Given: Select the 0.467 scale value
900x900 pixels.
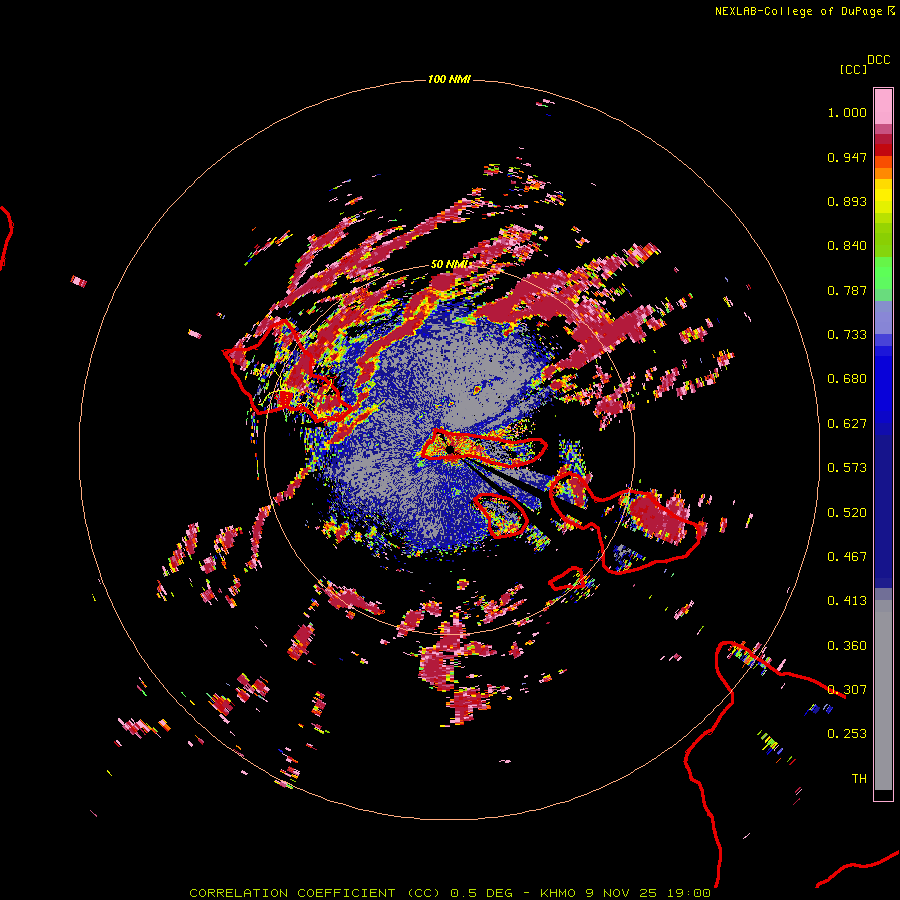Looking at the screenshot, I should coord(847,557).
